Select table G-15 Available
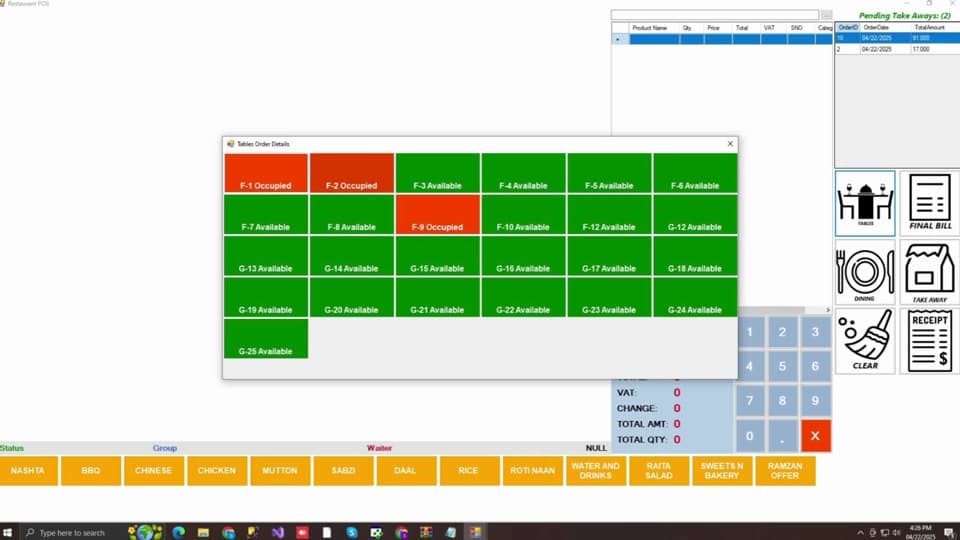This screenshot has width=960, height=540. coord(437,256)
